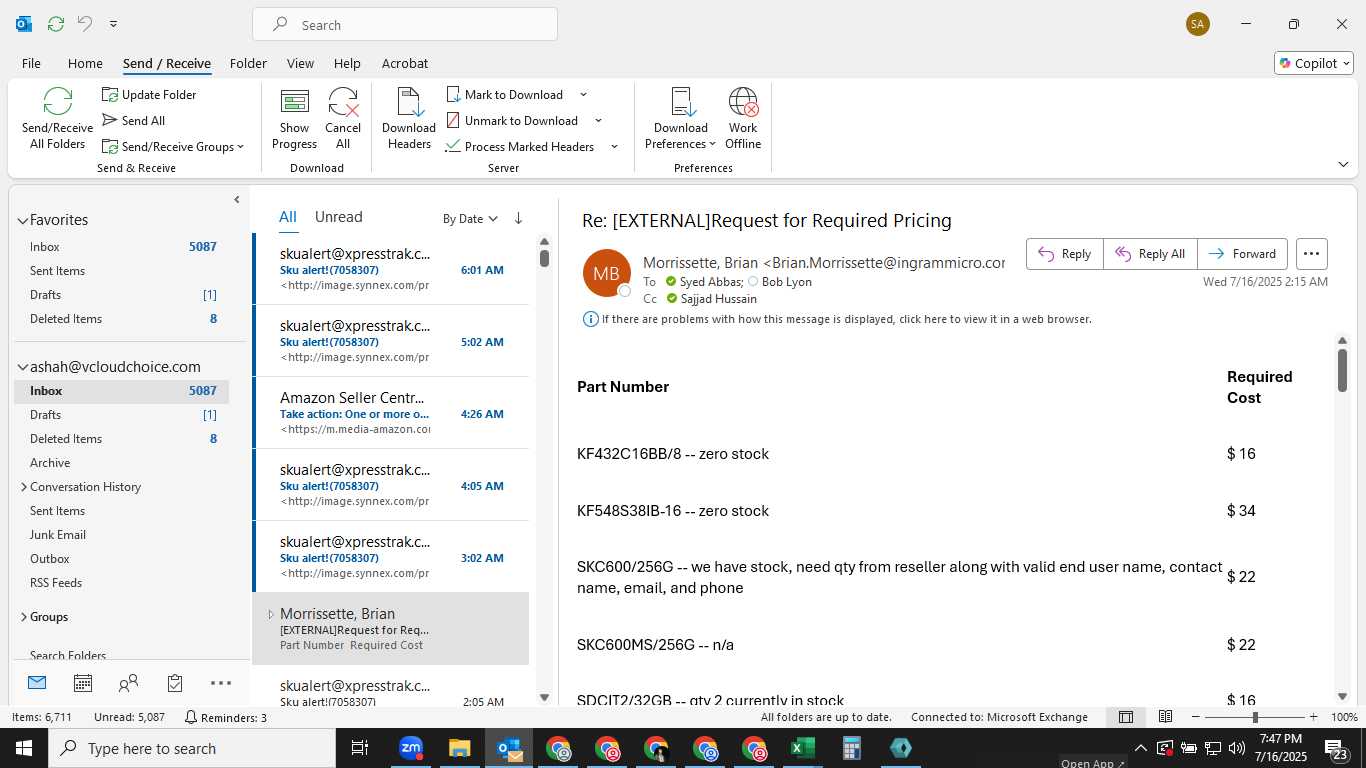Open more message actions ellipsis
1366x768 pixels.
1311,254
